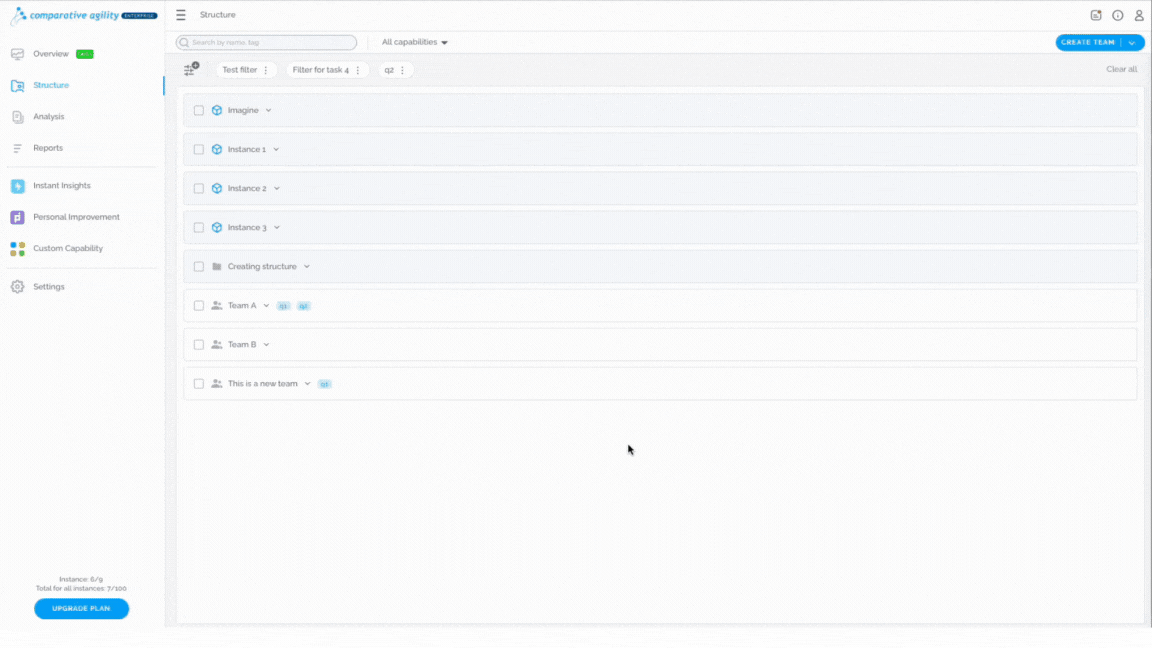Image resolution: width=1152 pixels, height=648 pixels.
Task: Check the Imagine row checkbox
Action: point(198,110)
